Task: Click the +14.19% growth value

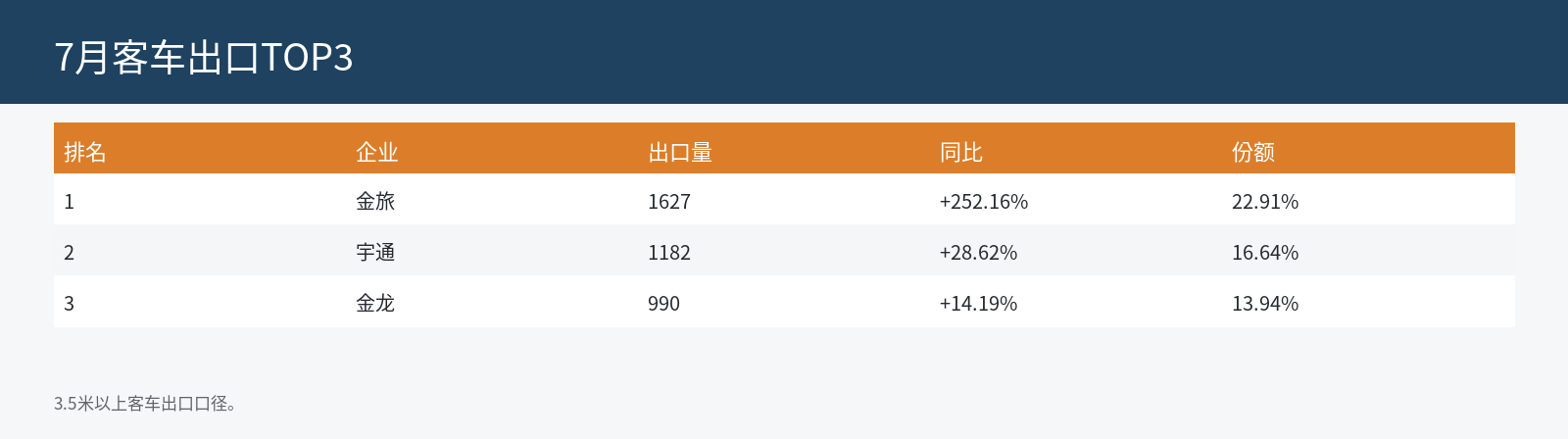Action: coord(978,304)
